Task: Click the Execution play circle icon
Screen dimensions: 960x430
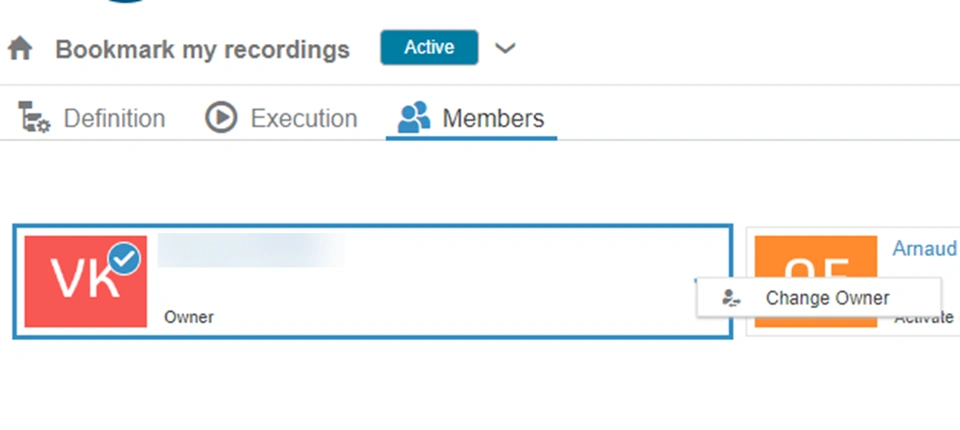Action: click(221, 117)
